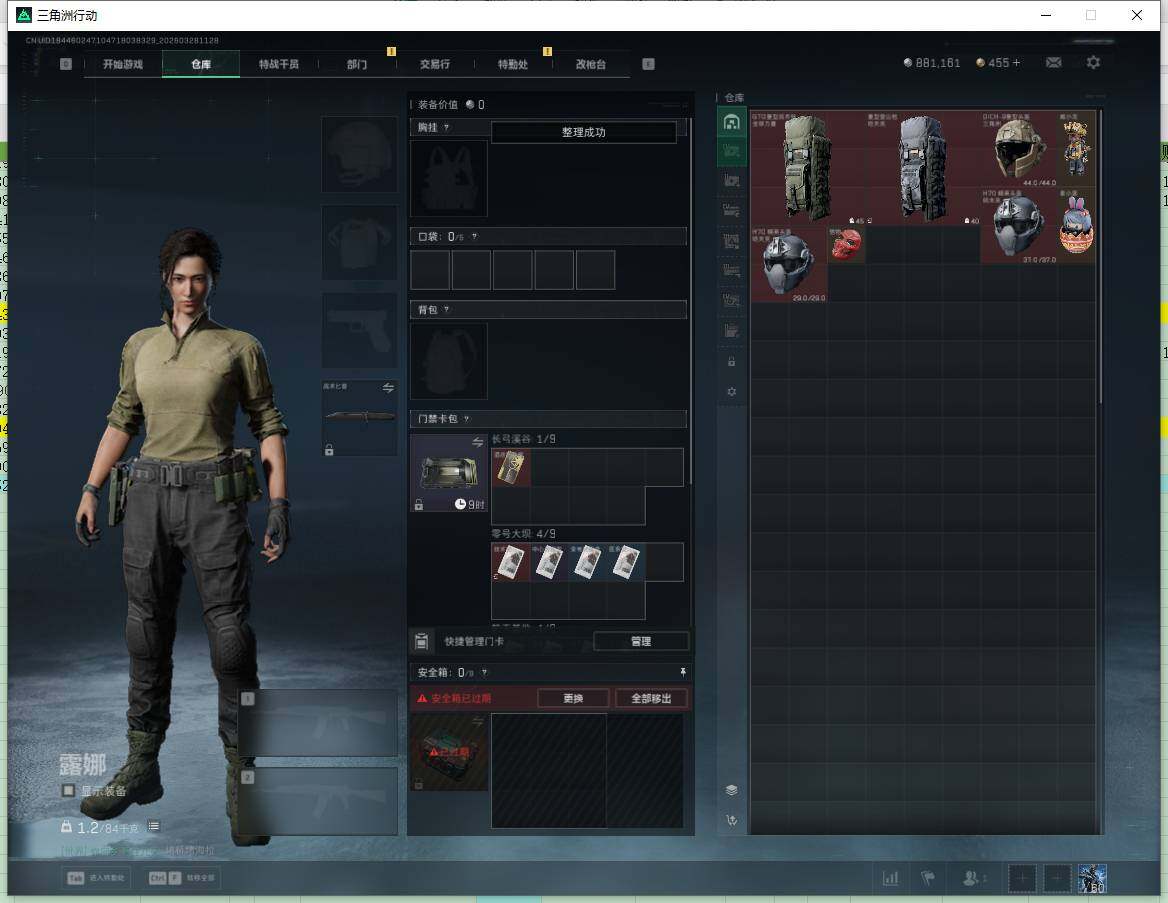Open the 改枪台 tab
Image resolution: width=1168 pixels, height=903 pixels.
(x=591, y=64)
